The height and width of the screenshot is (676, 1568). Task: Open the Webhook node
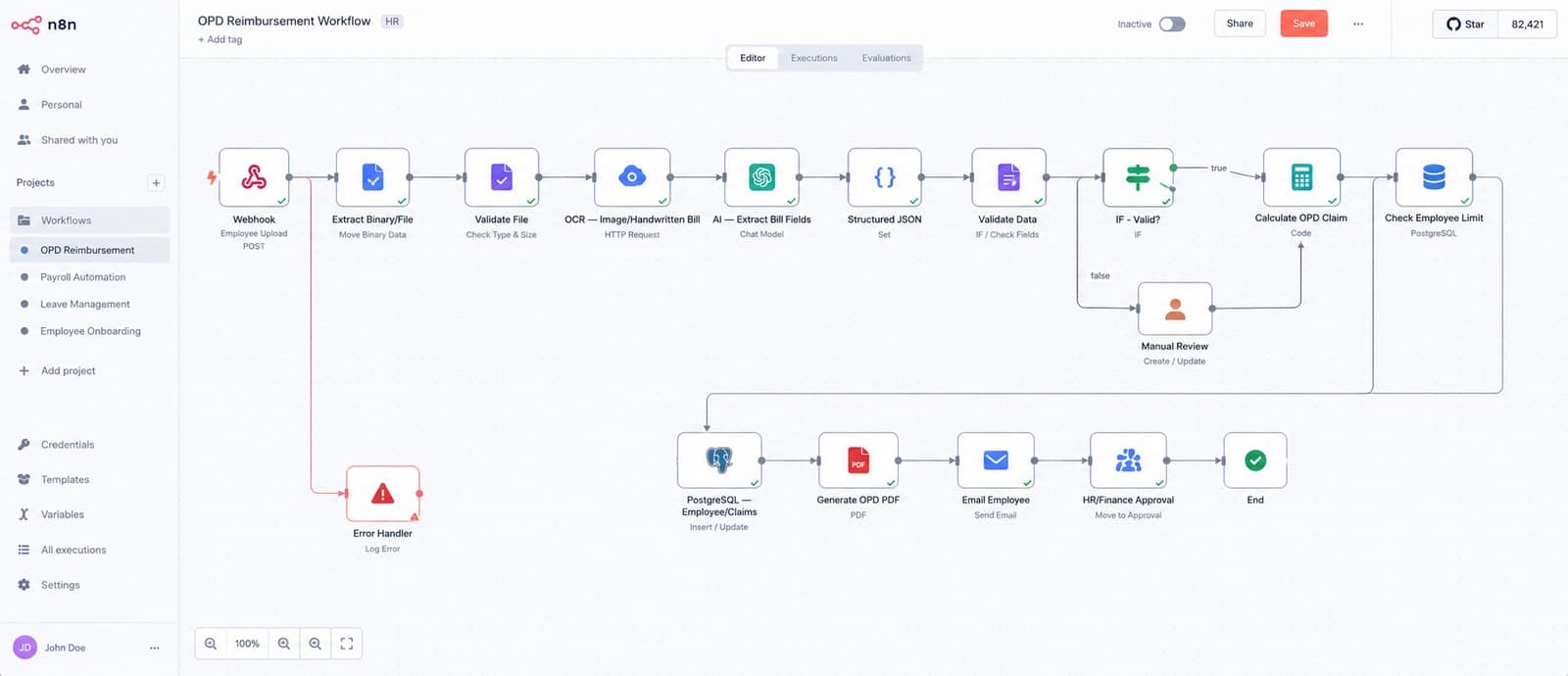[254, 177]
